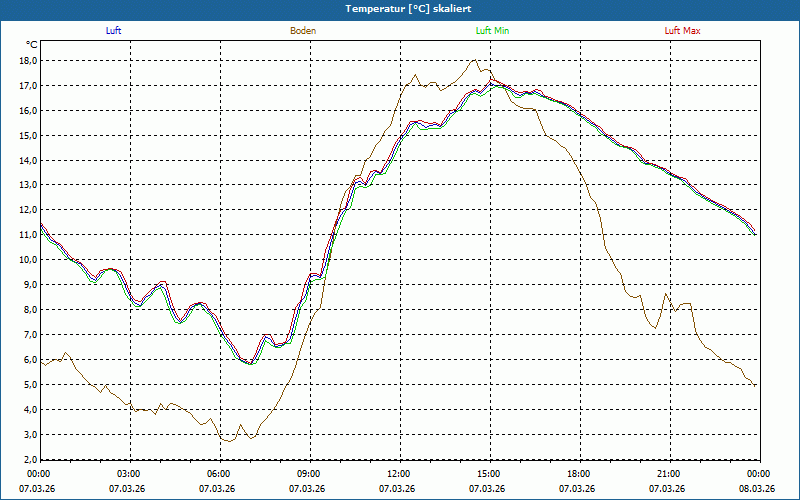This screenshot has width=800, height=500.
Task: Click the 14,0 y-axis tick label
Action: pyautogui.click(x=26, y=160)
